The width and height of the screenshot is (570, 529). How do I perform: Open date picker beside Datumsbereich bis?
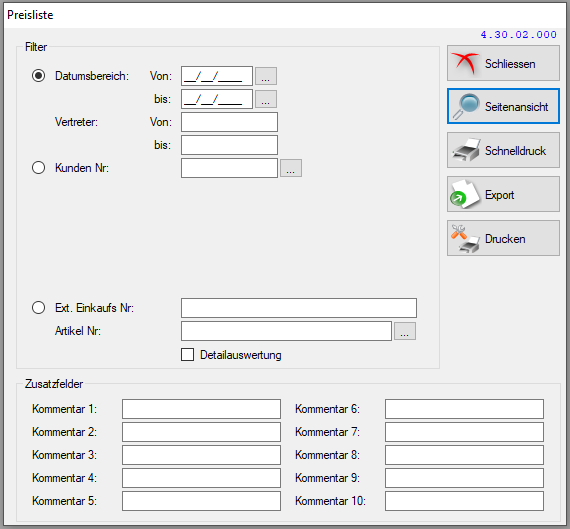coord(266,99)
